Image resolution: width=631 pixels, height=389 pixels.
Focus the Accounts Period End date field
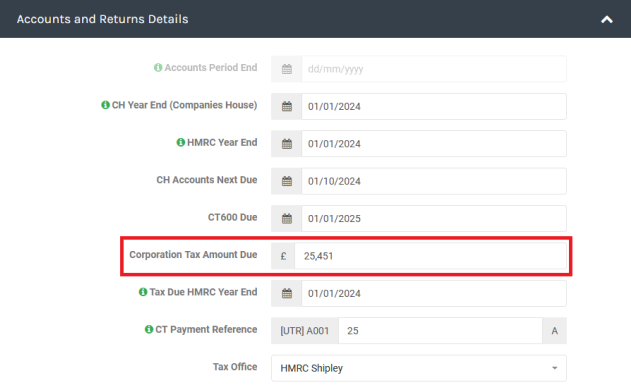434,69
